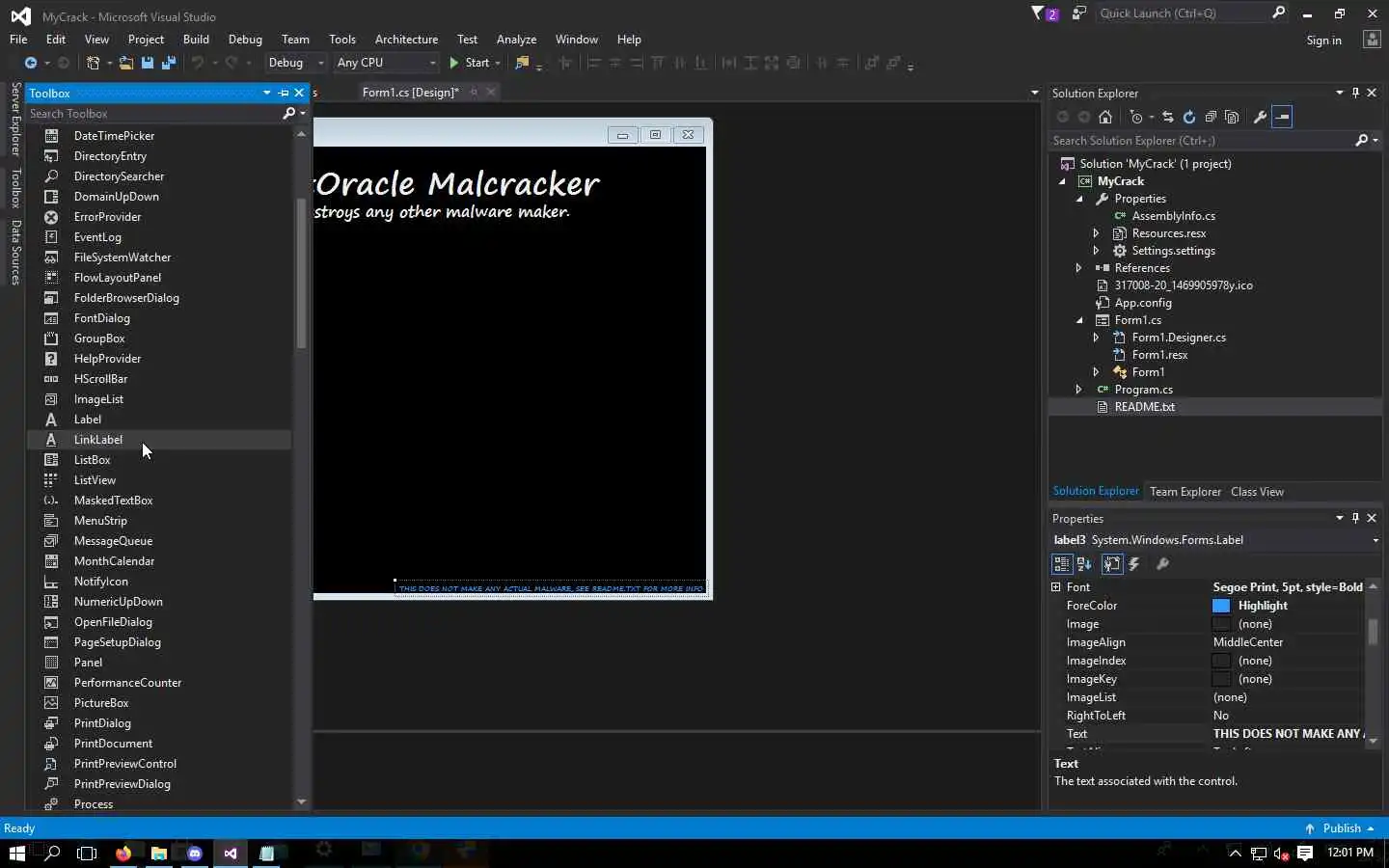Image resolution: width=1389 pixels, height=868 pixels.
Task: Open the Tools menu
Action: (x=342, y=40)
